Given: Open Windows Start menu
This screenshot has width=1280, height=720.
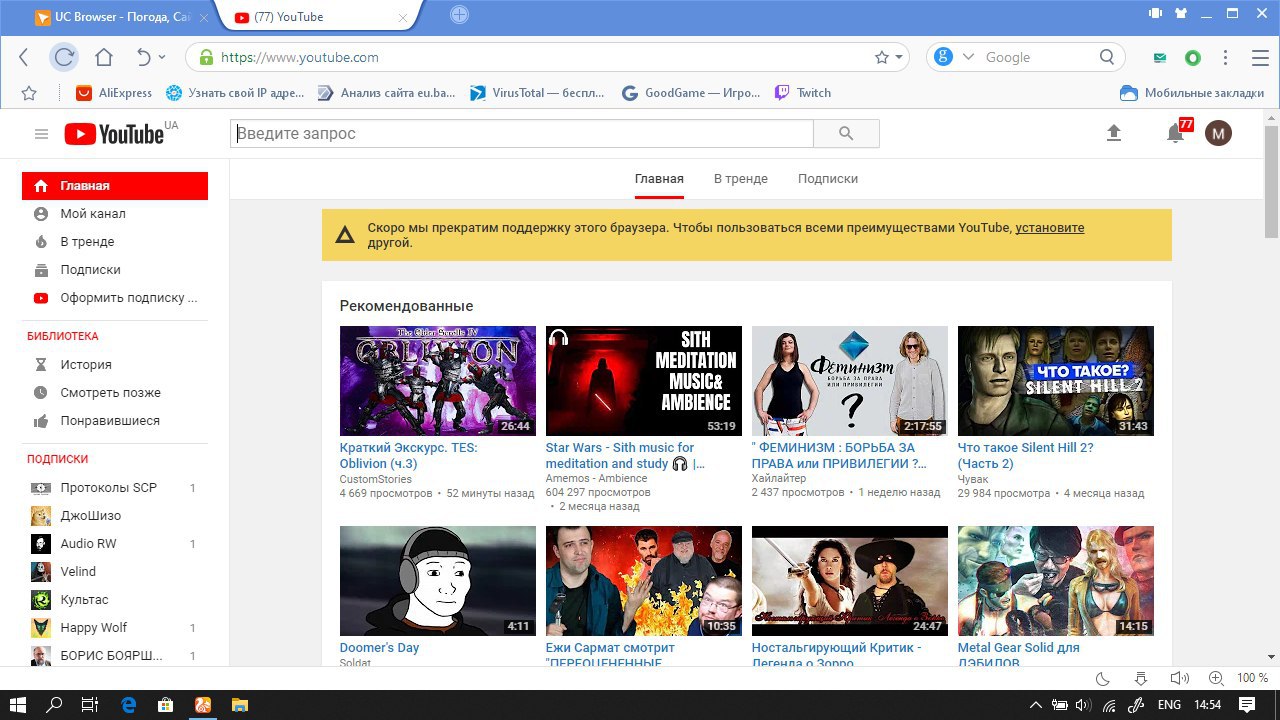Looking at the screenshot, I should (x=18, y=705).
